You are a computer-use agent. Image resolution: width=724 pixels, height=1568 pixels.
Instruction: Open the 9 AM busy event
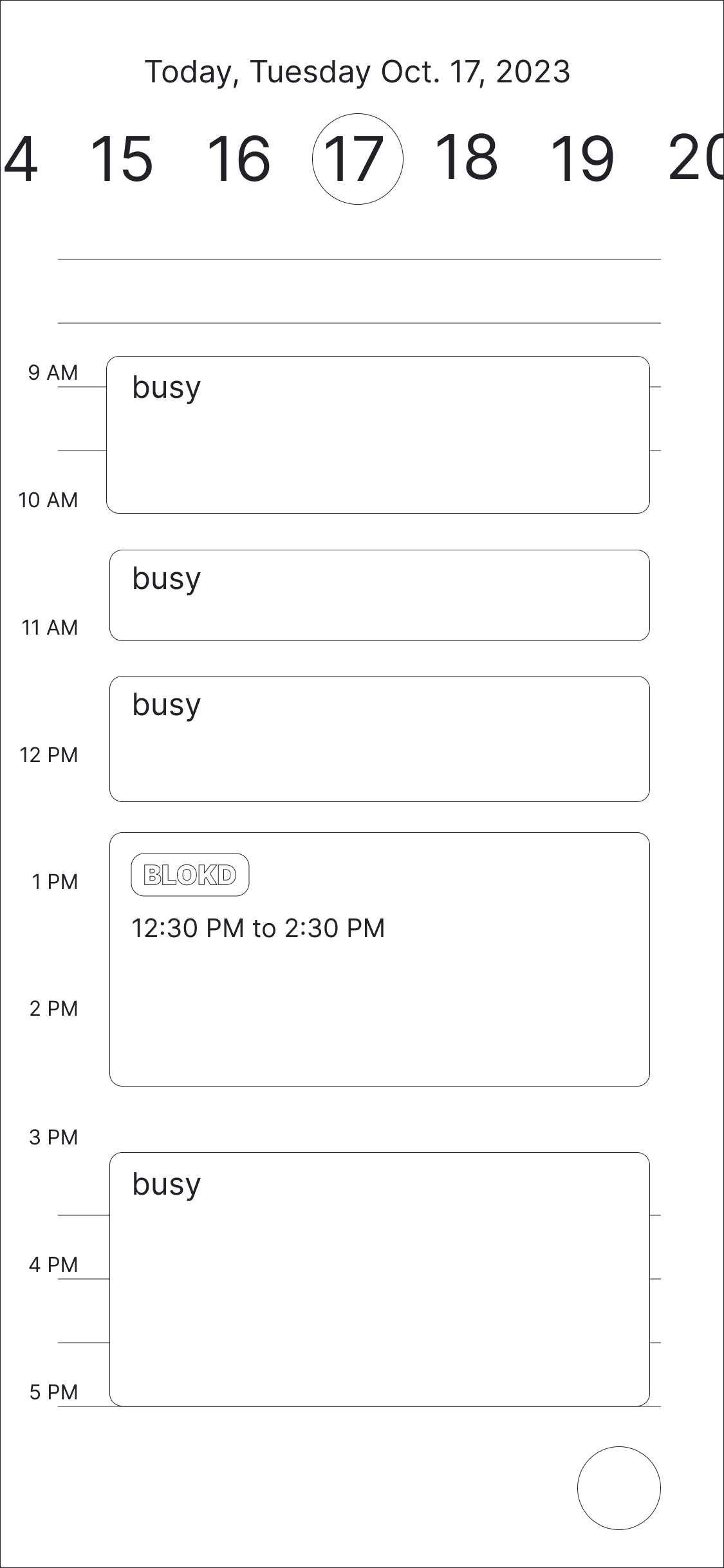point(380,431)
